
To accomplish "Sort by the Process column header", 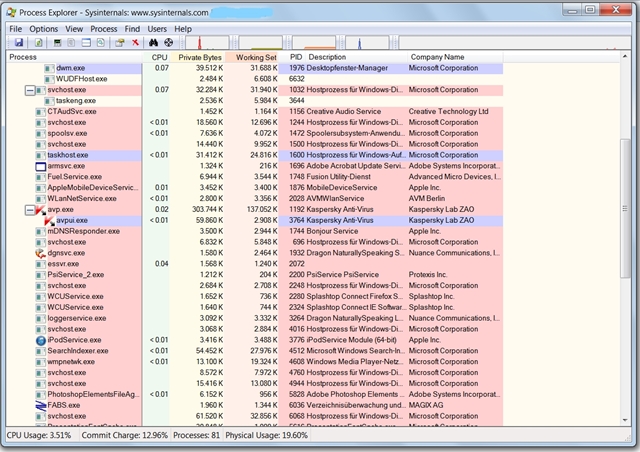I will pos(74,57).
